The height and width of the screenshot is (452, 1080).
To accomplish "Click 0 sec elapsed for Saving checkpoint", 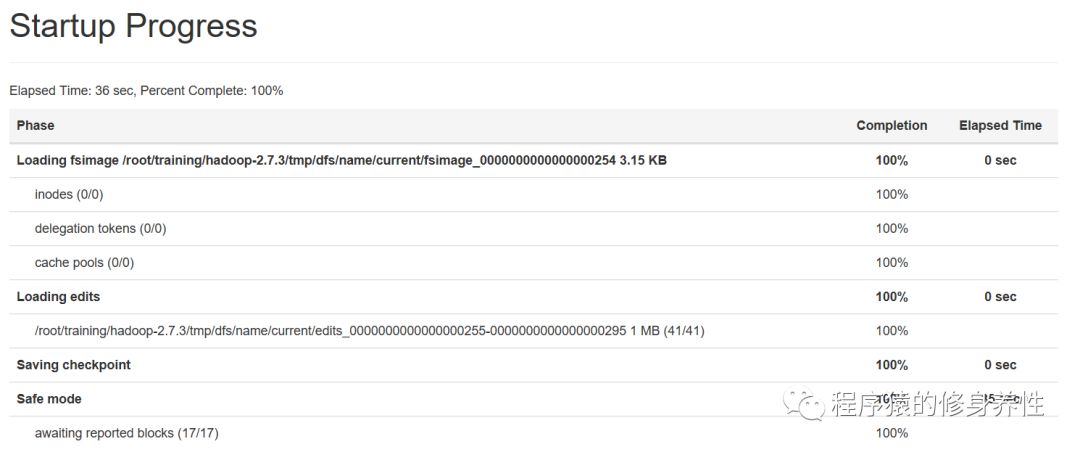I will (1000, 365).
